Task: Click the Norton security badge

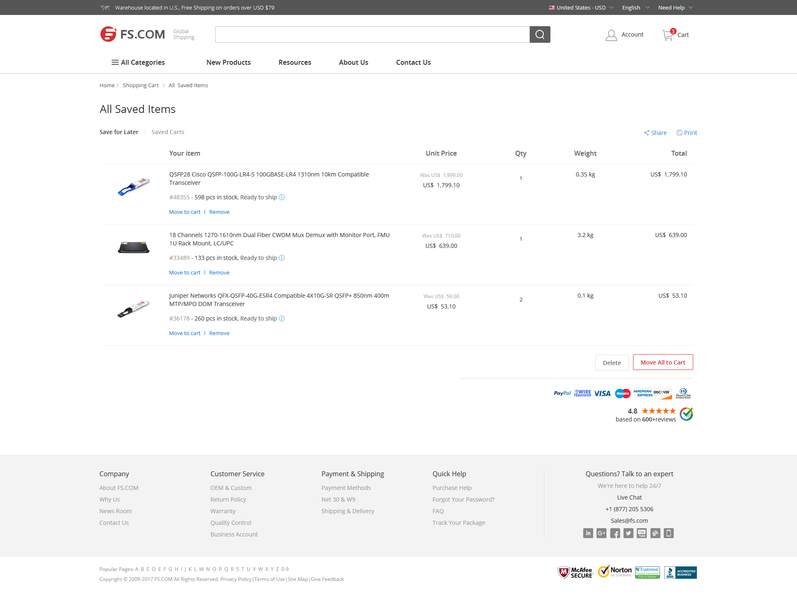Action: (615, 572)
